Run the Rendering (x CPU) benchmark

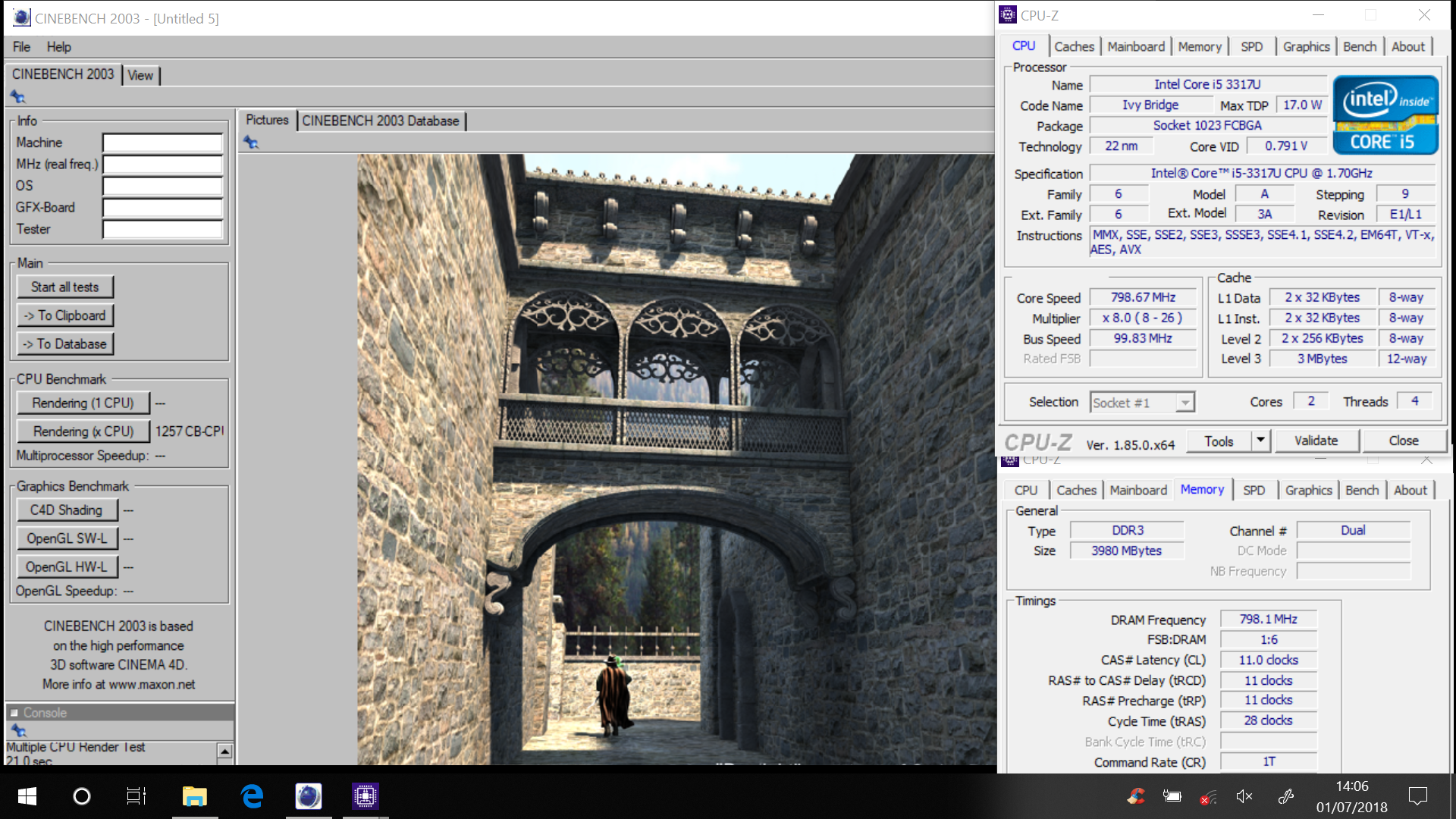[x=83, y=431]
